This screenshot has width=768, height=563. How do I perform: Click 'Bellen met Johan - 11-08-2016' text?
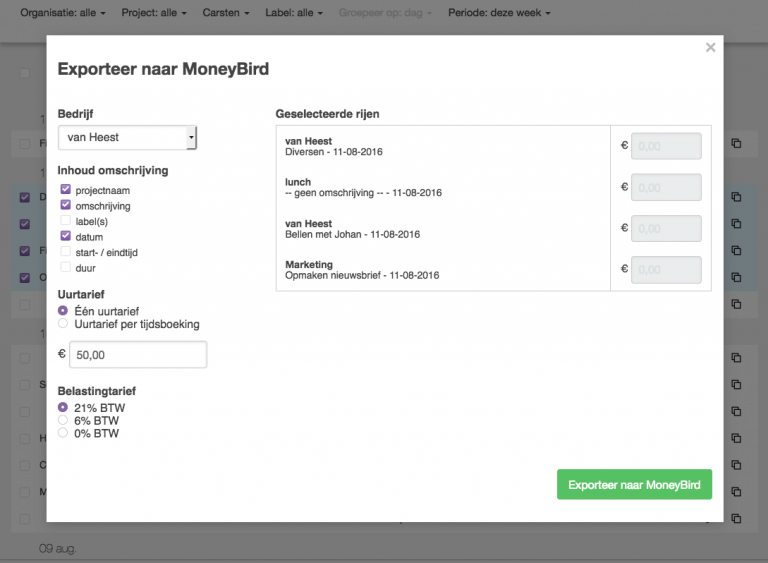click(x=352, y=234)
